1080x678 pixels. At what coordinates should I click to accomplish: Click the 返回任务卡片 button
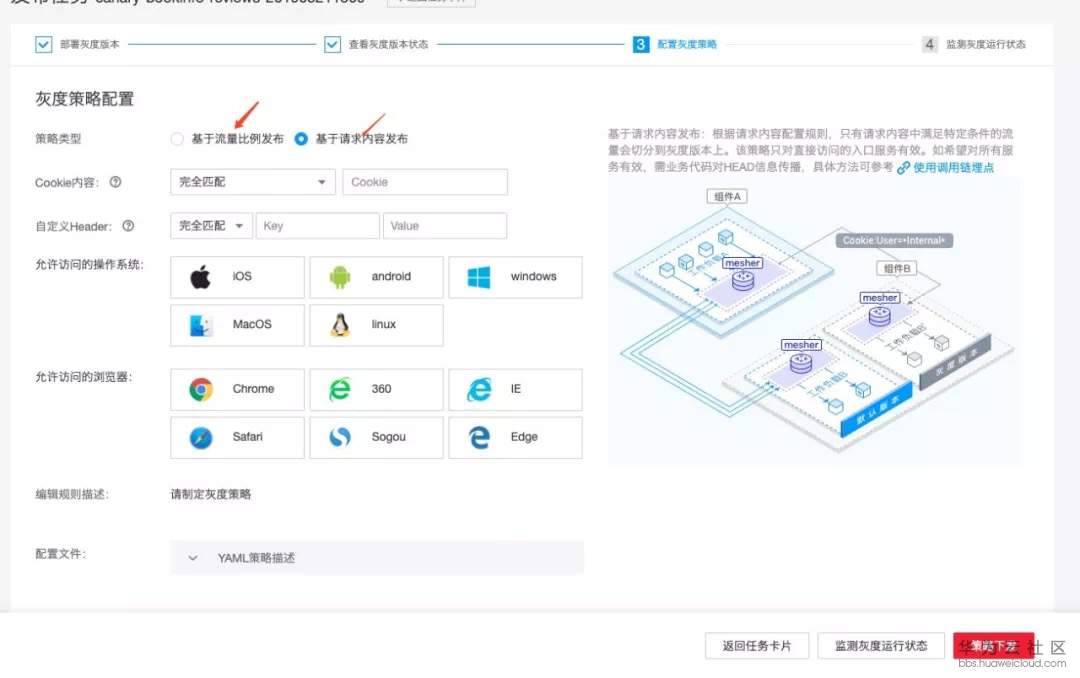click(756, 646)
